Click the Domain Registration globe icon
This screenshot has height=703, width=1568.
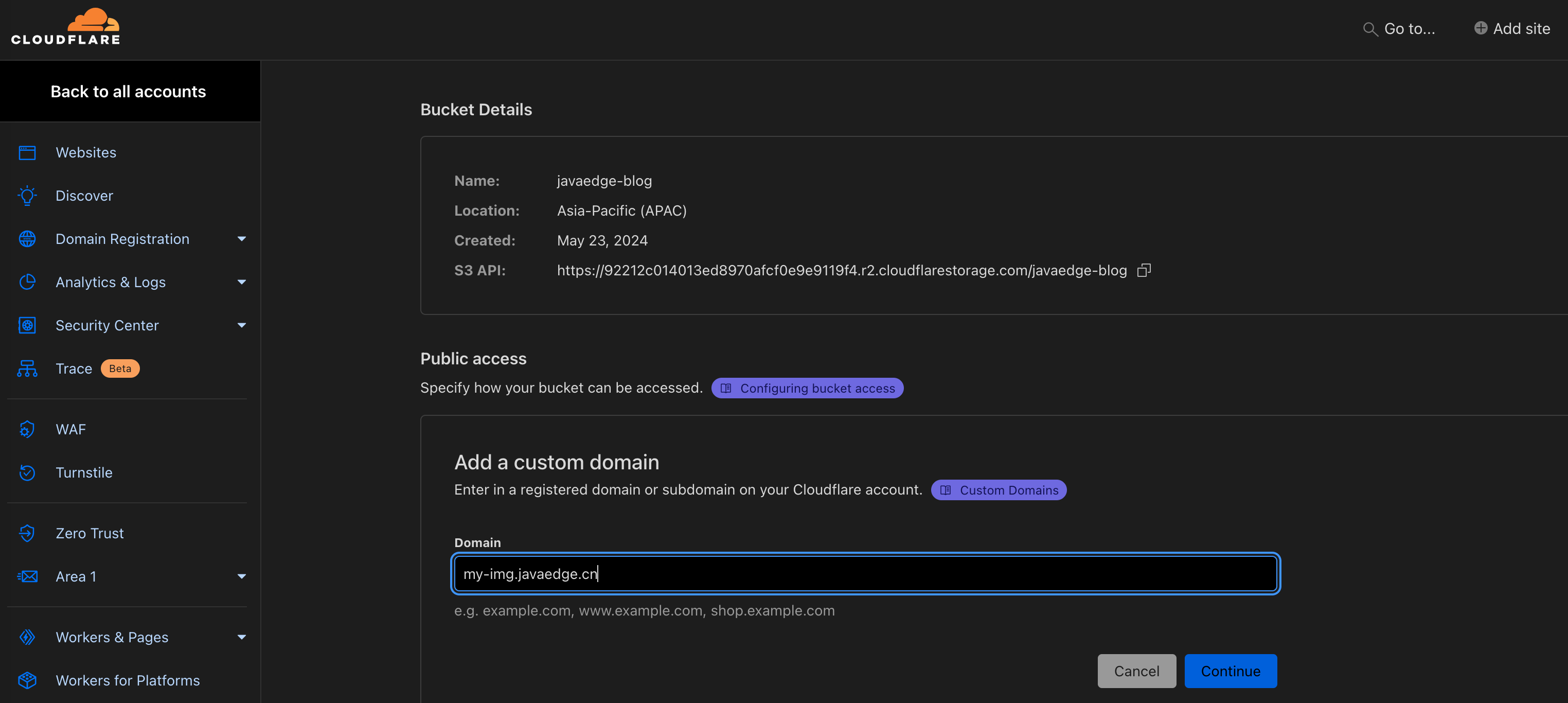point(27,239)
